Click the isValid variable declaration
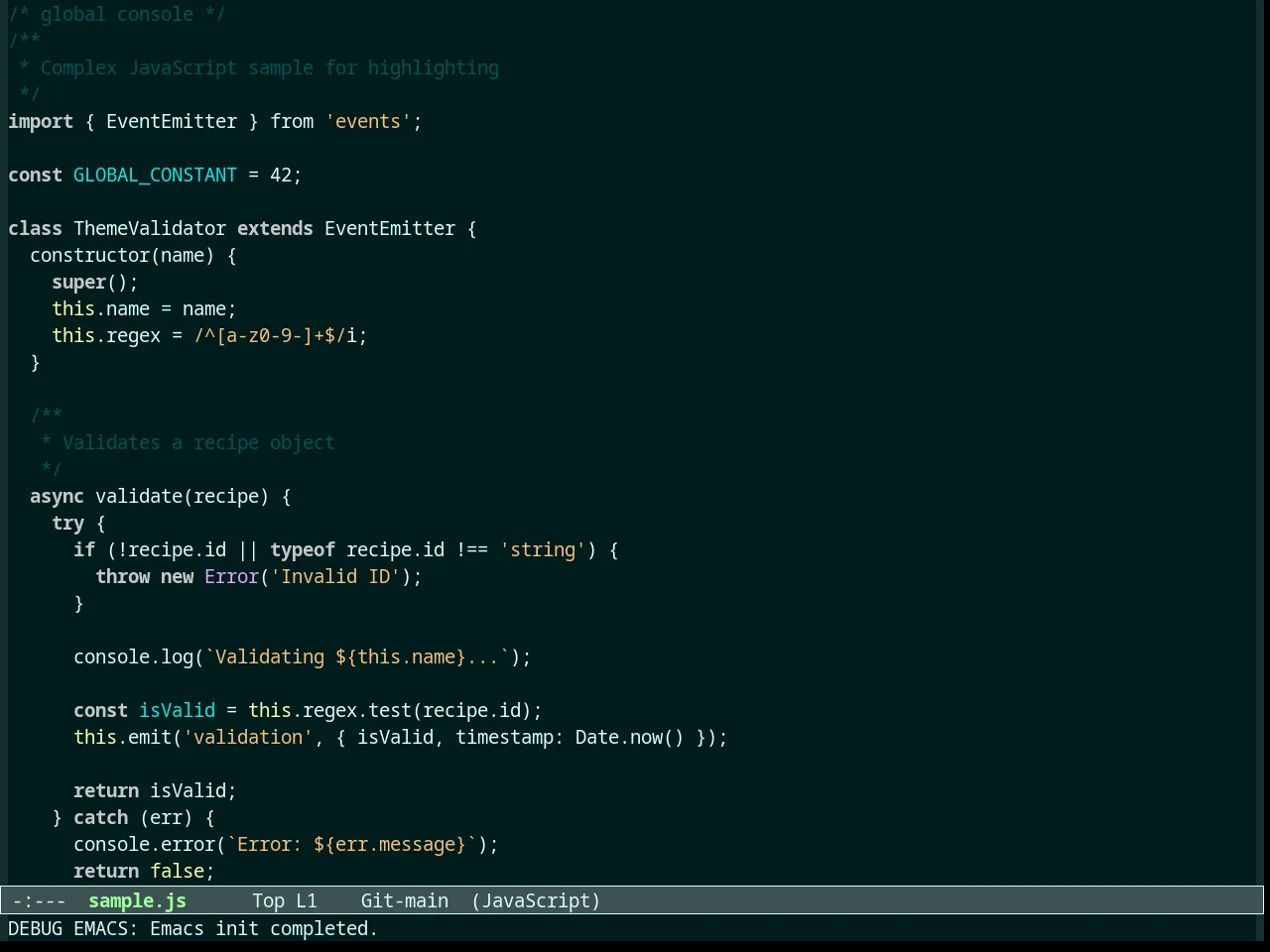 click(177, 710)
